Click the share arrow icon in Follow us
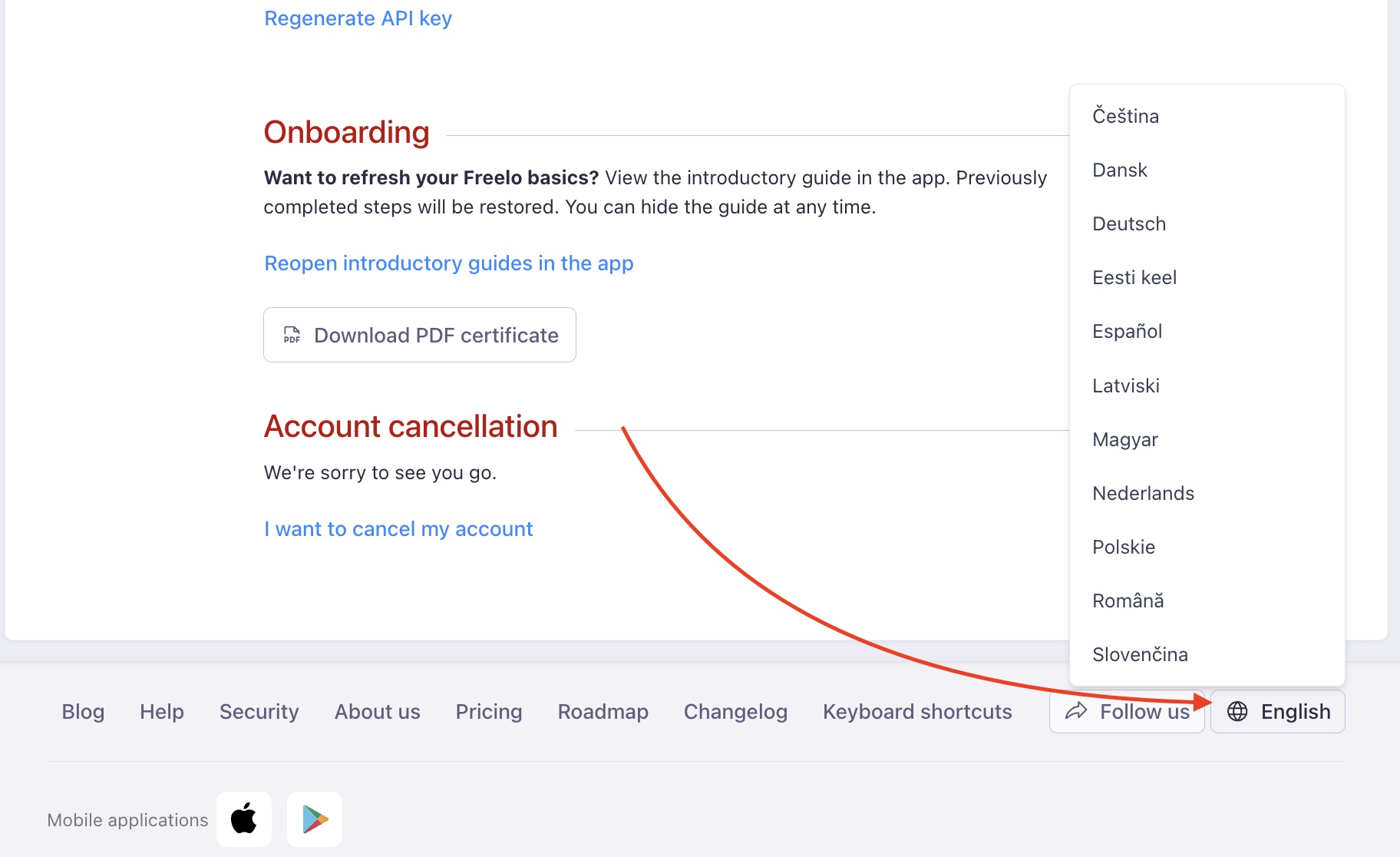This screenshot has height=857, width=1400. click(x=1076, y=711)
